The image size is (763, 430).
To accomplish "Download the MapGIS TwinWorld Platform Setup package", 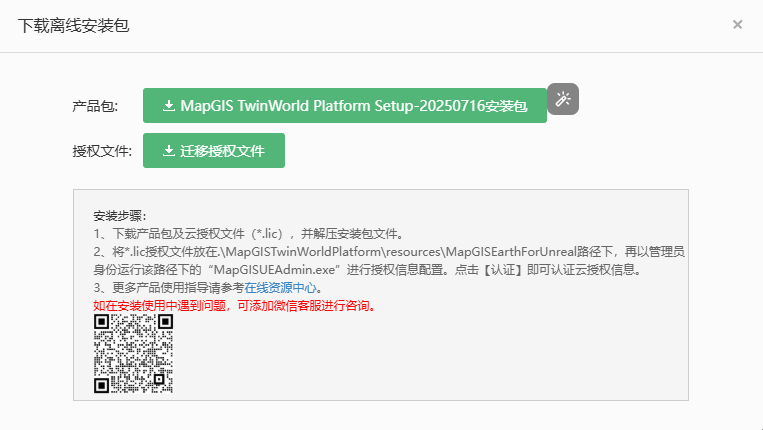I will [345, 106].
